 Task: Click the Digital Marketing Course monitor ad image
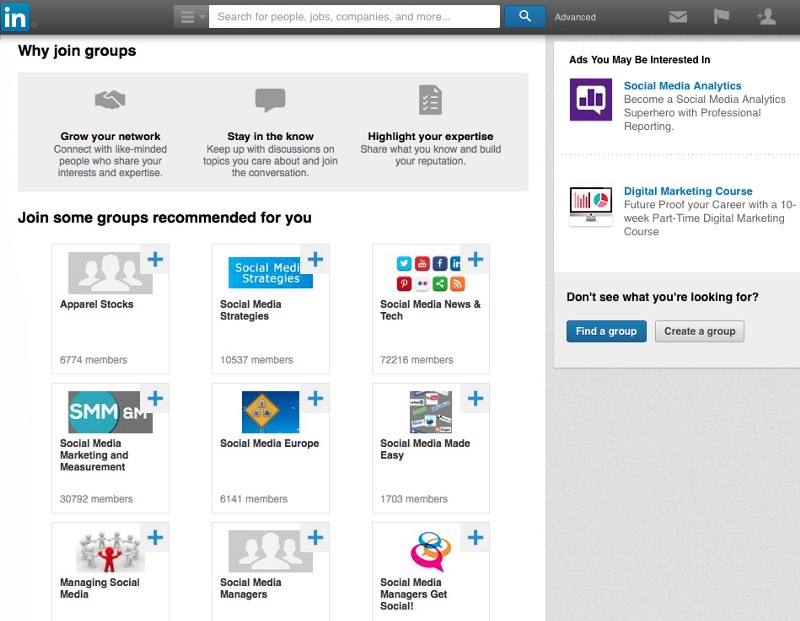591,204
